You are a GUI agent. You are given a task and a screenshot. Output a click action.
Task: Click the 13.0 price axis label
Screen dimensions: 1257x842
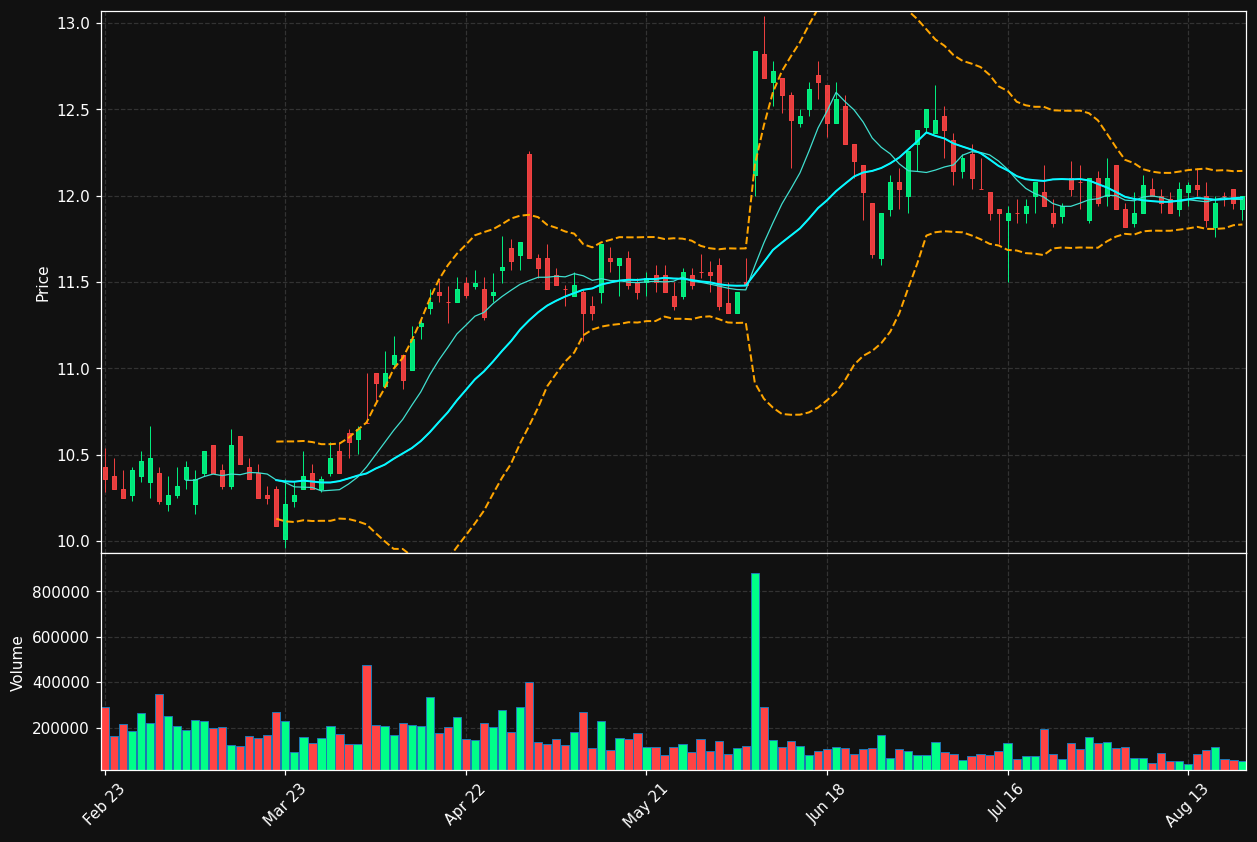pyautogui.click(x=75, y=23)
